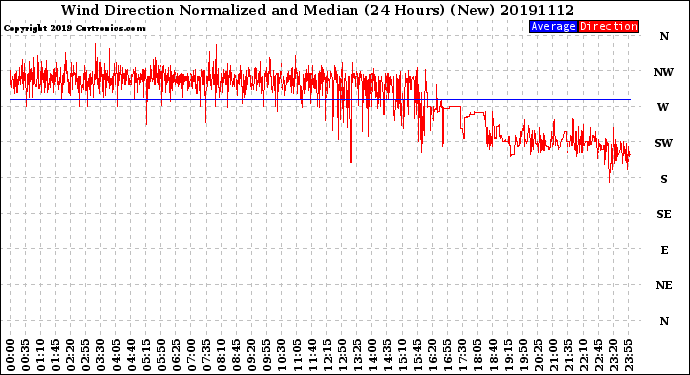The image size is (690, 375).
Task: Click the 09:55 time label
Action: pyautogui.click(x=267, y=355)
